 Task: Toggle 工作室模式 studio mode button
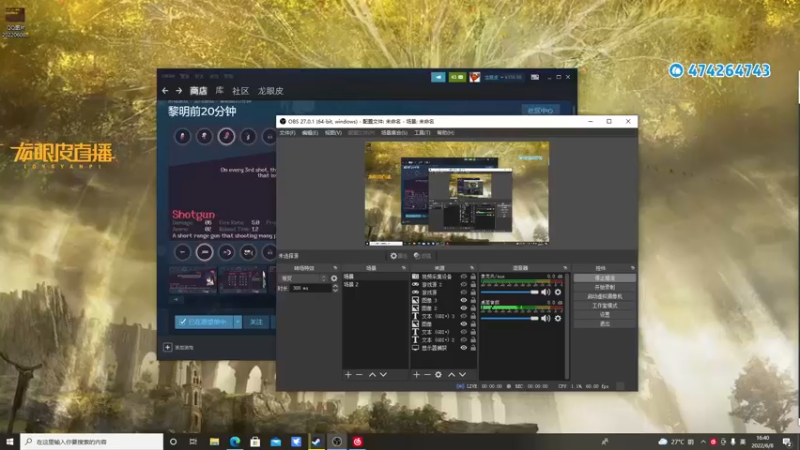[x=605, y=306]
